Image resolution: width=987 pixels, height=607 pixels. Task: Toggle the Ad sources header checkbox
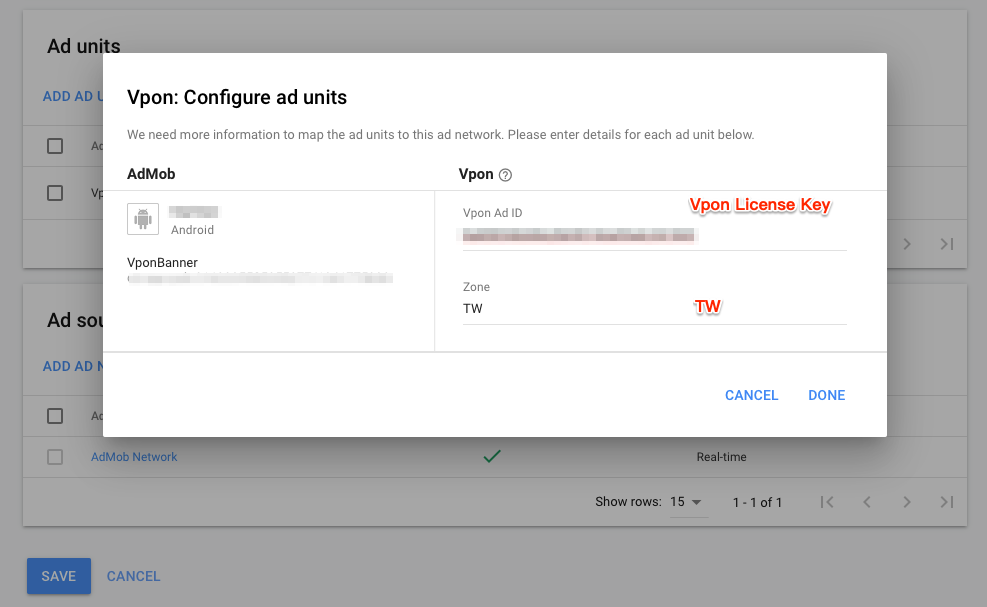55,416
